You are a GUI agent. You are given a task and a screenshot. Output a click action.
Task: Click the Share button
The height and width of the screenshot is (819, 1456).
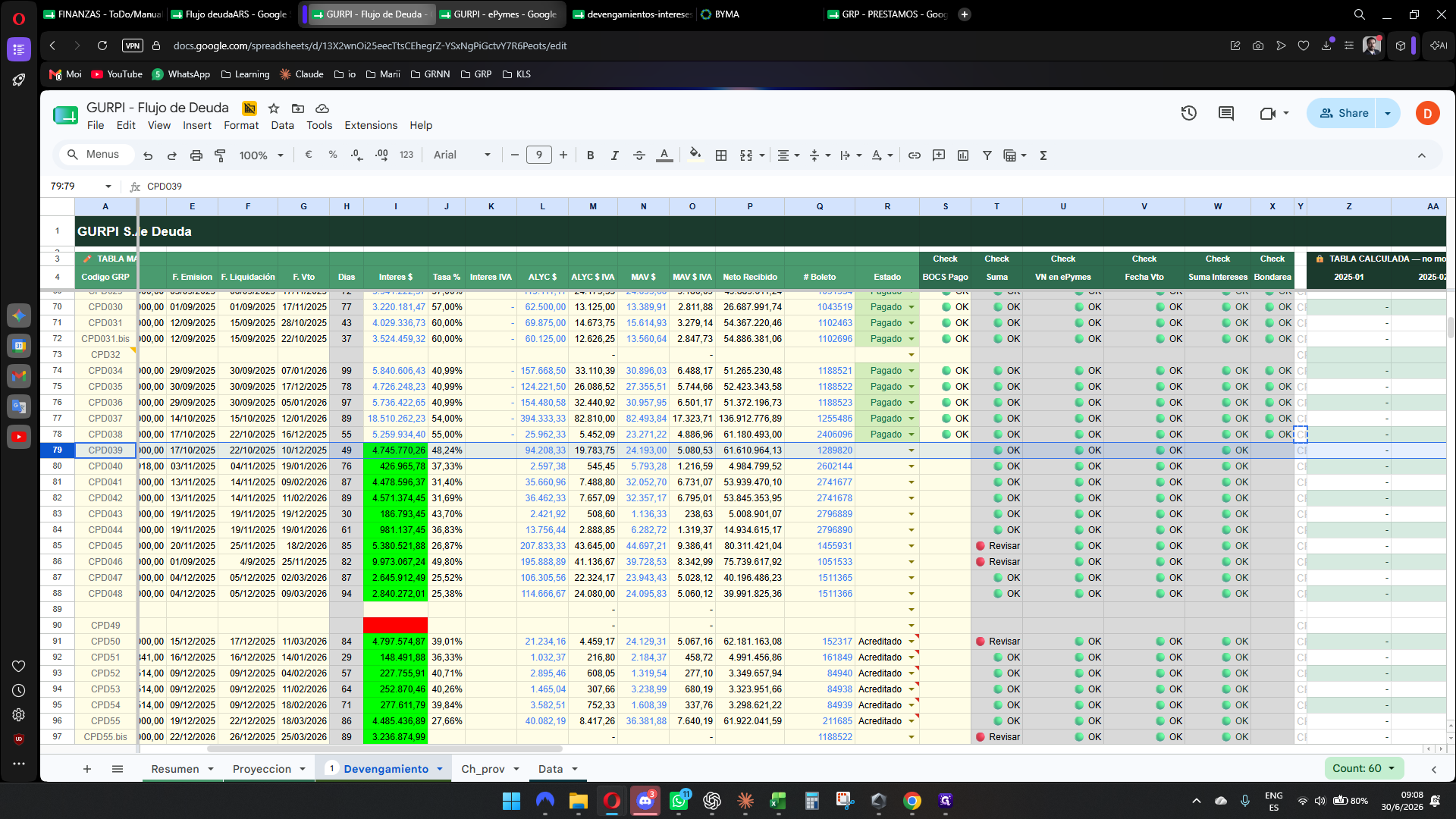pos(1344,113)
